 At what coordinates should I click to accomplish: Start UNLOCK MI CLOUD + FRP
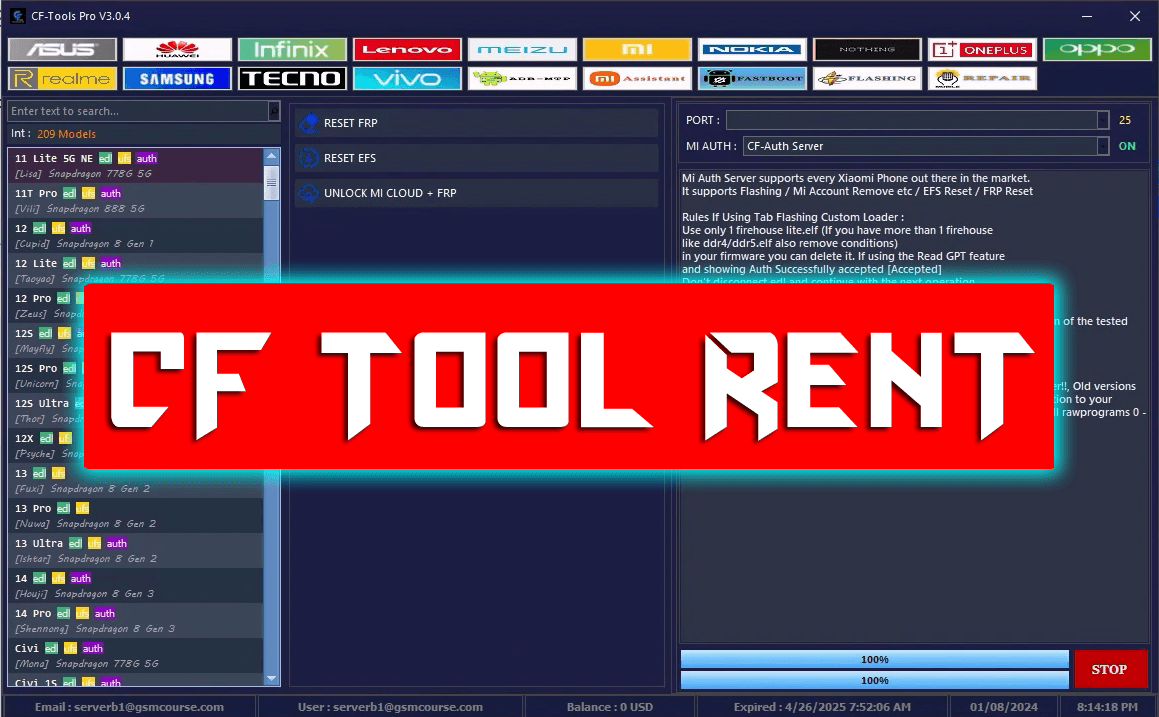click(477, 193)
